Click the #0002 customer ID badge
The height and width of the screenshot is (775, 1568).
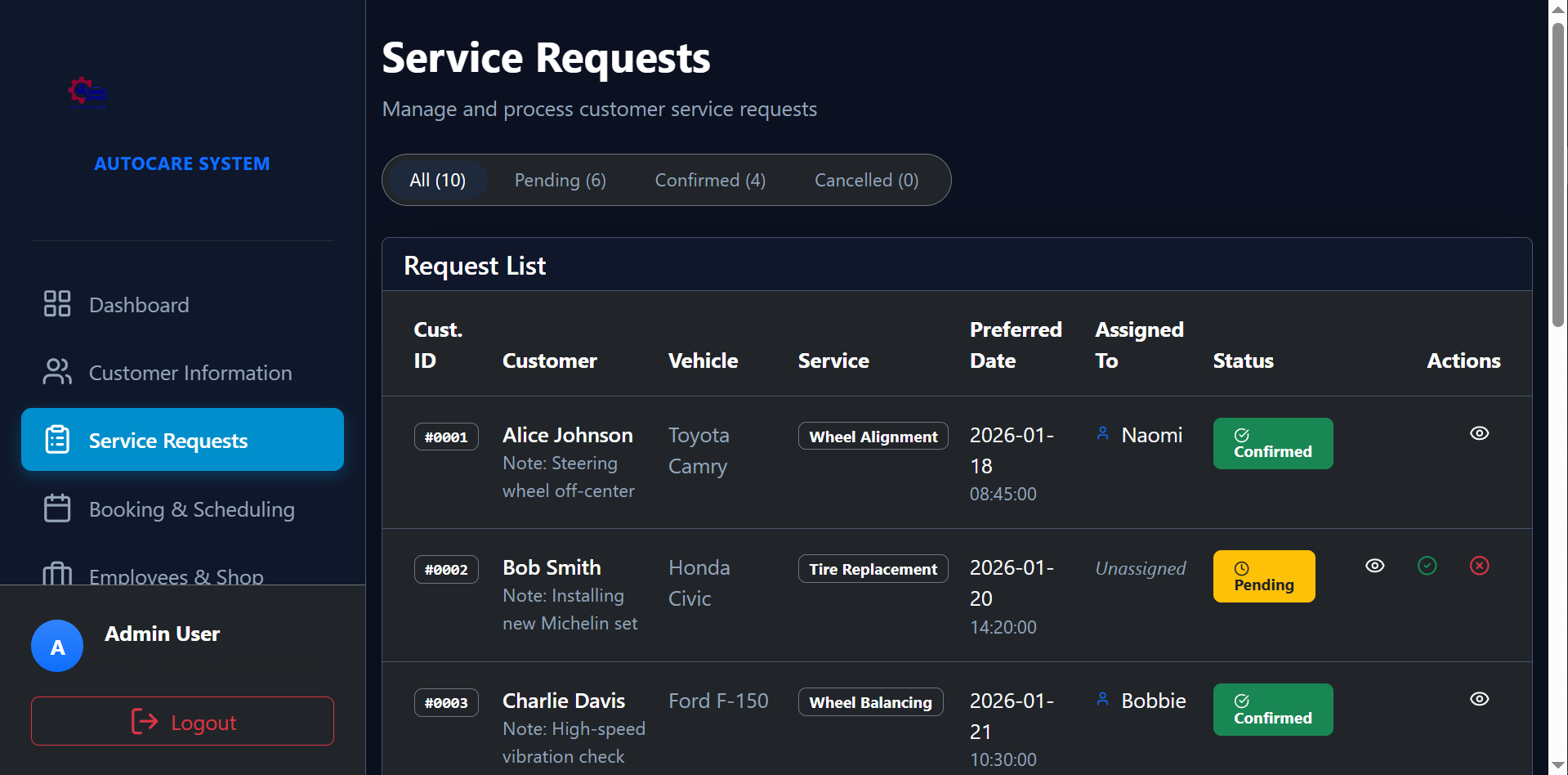tap(446, 569)
